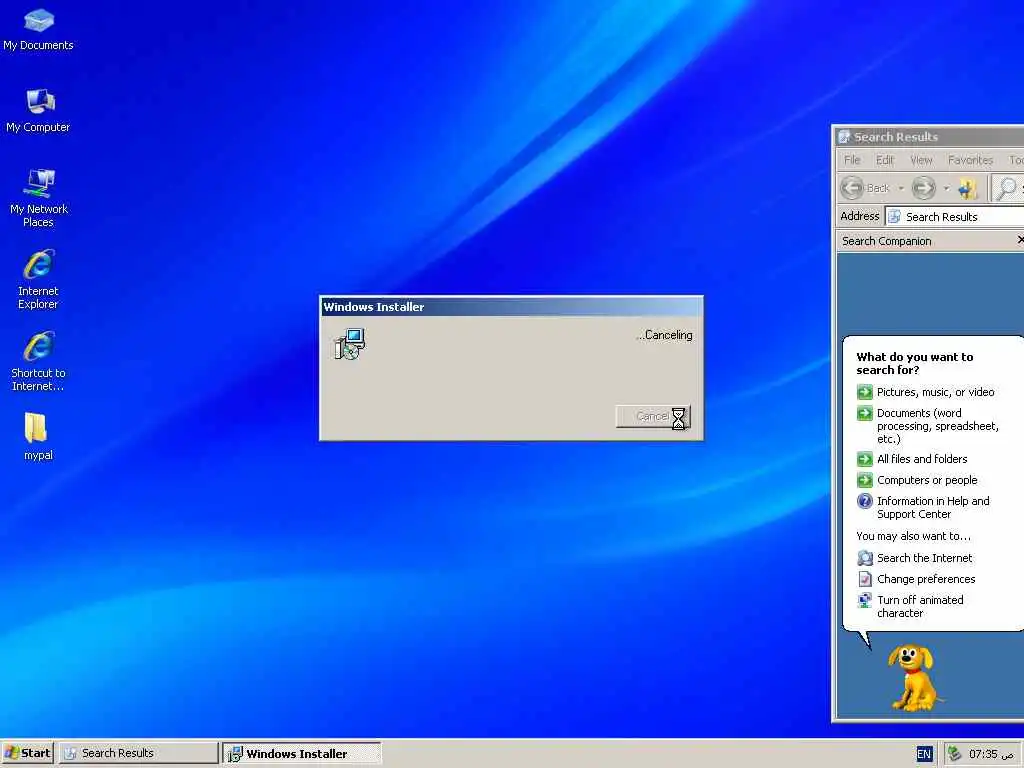Click green arrow beside All files and folders
The height and width of the screenshot is (768, 1024).
click(865, 459)
